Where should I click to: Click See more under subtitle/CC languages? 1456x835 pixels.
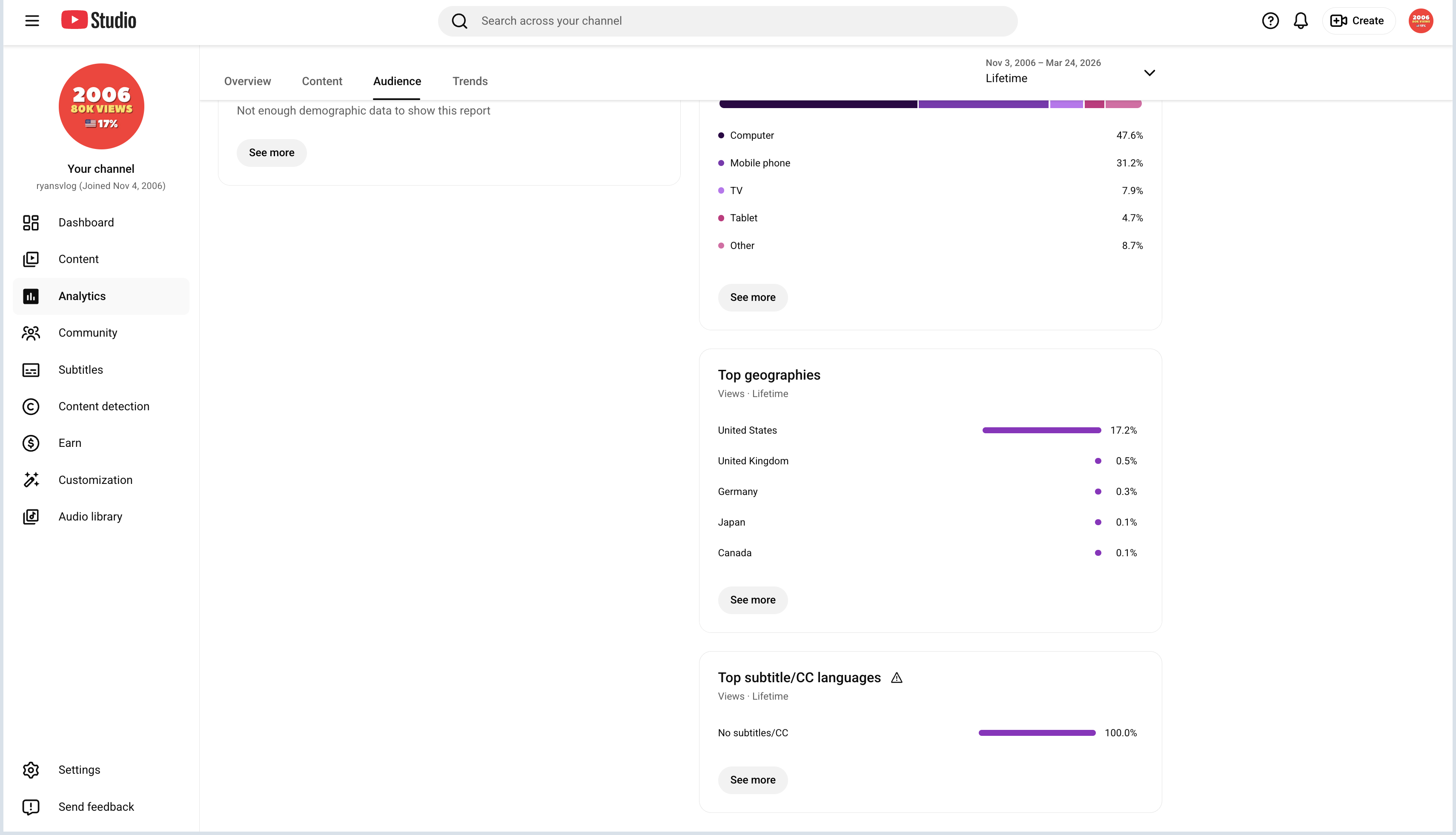[x=753, y=781]
